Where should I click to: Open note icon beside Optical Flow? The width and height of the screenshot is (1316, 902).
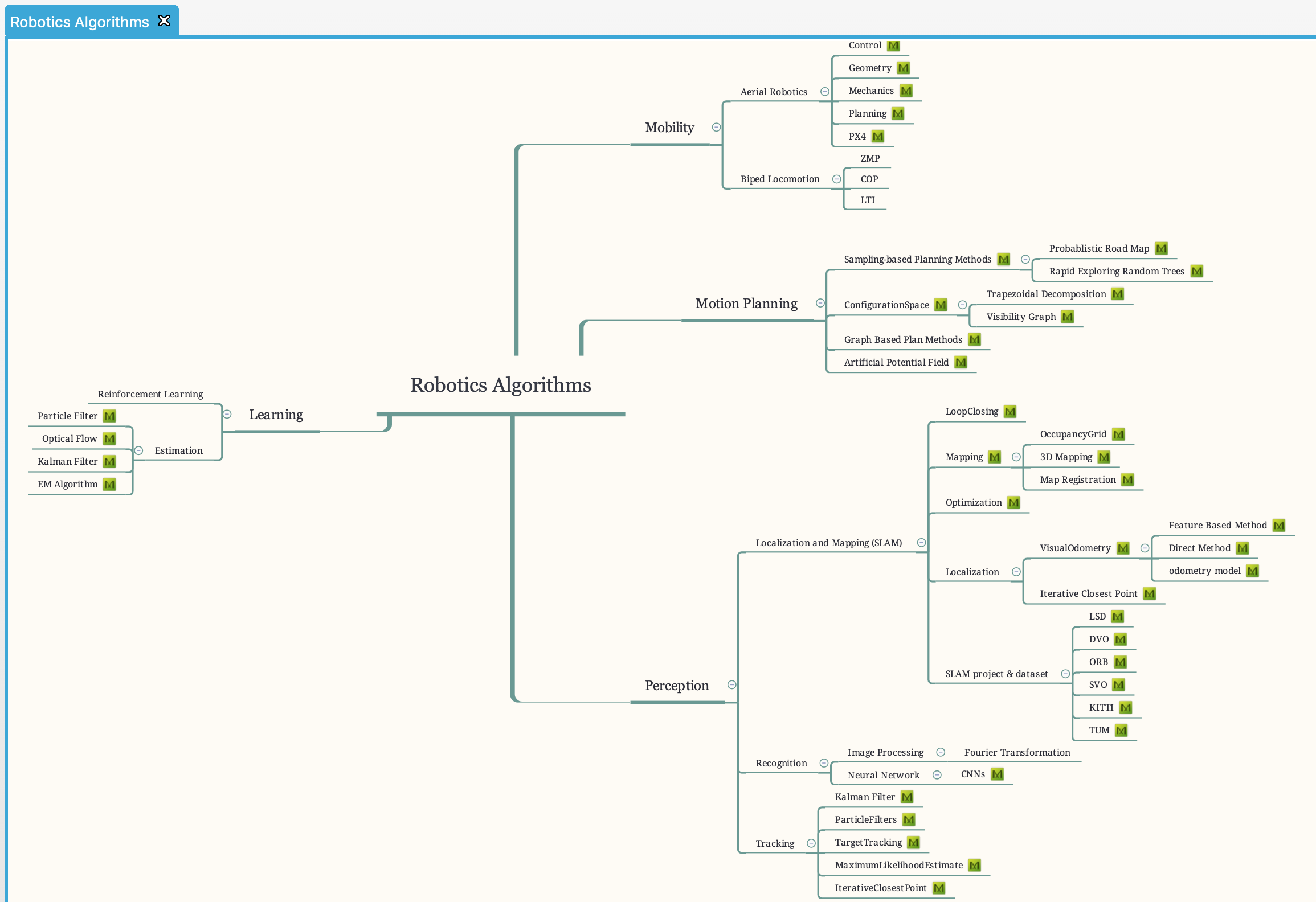109,439
